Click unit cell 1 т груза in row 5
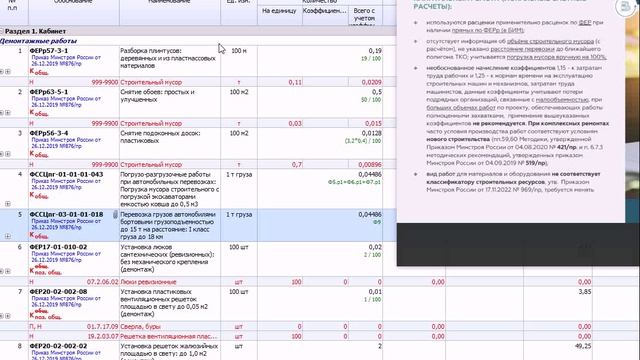640x360 pixels. [239, 214]
